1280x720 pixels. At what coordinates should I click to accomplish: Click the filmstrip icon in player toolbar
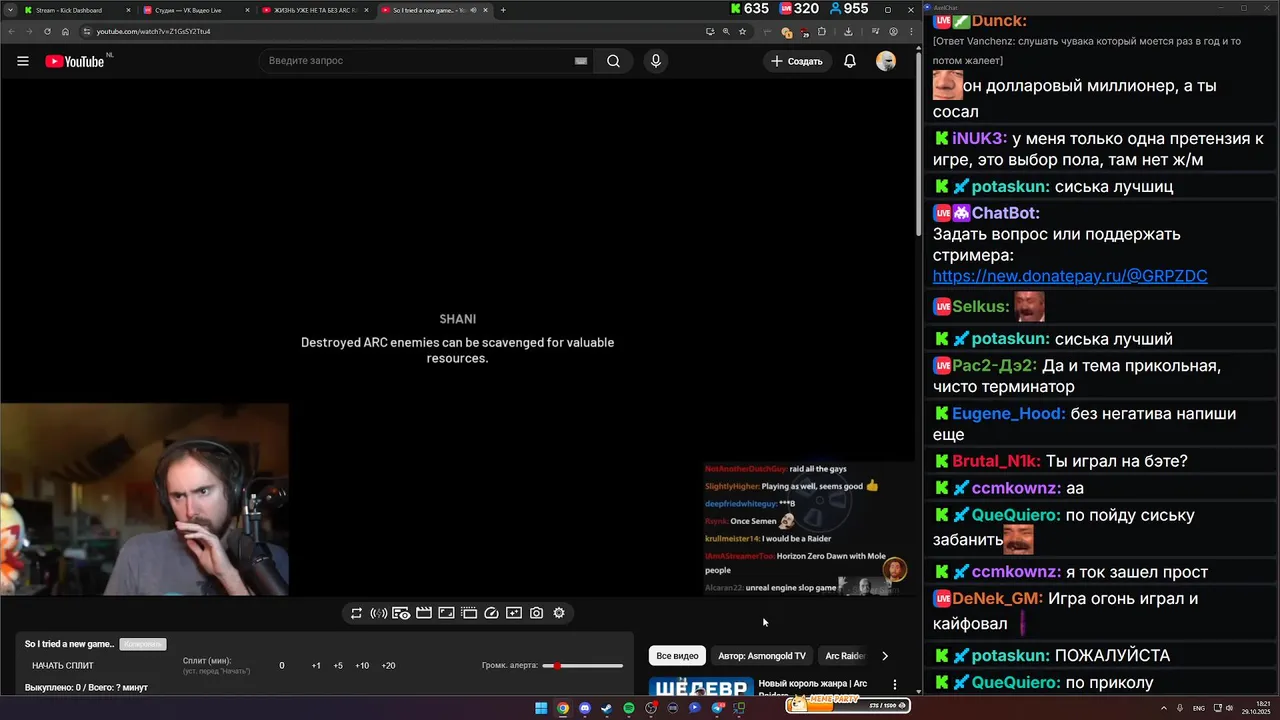click(x=469, y=613)
